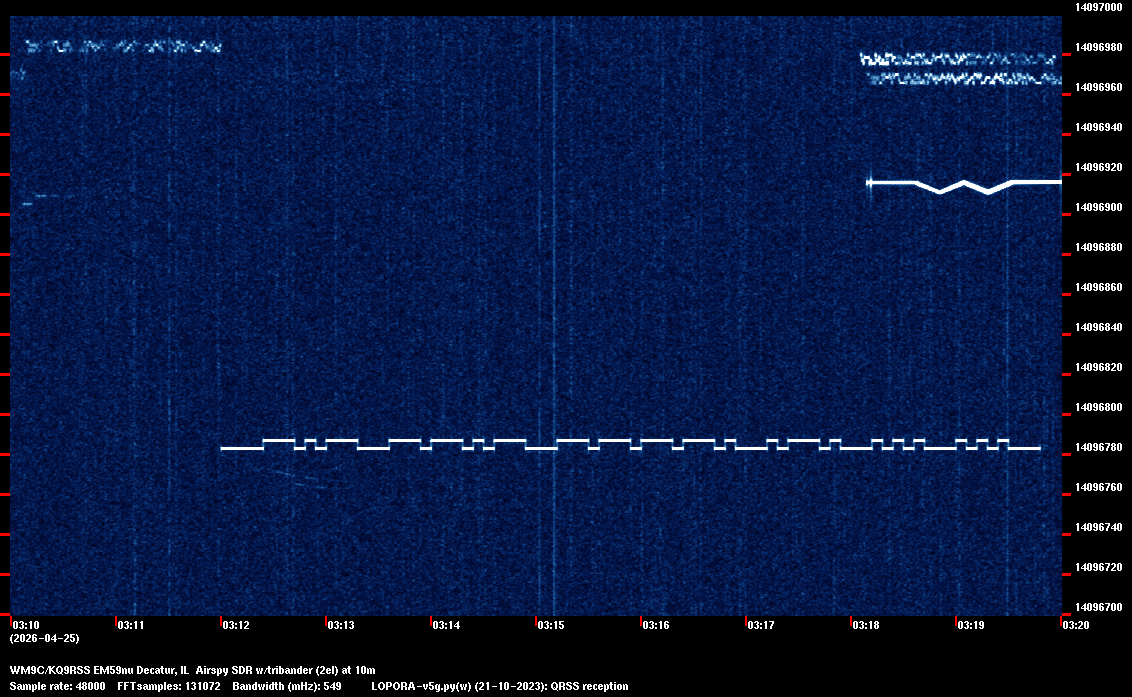Click the WM9C/KQ9RSS station description text
1132x697 pixels.
192,670
